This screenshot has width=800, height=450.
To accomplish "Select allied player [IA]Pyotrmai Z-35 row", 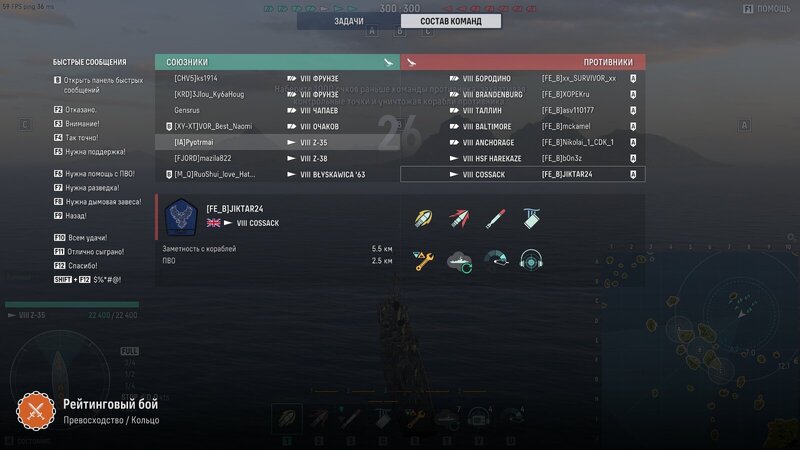I will 277,142.
